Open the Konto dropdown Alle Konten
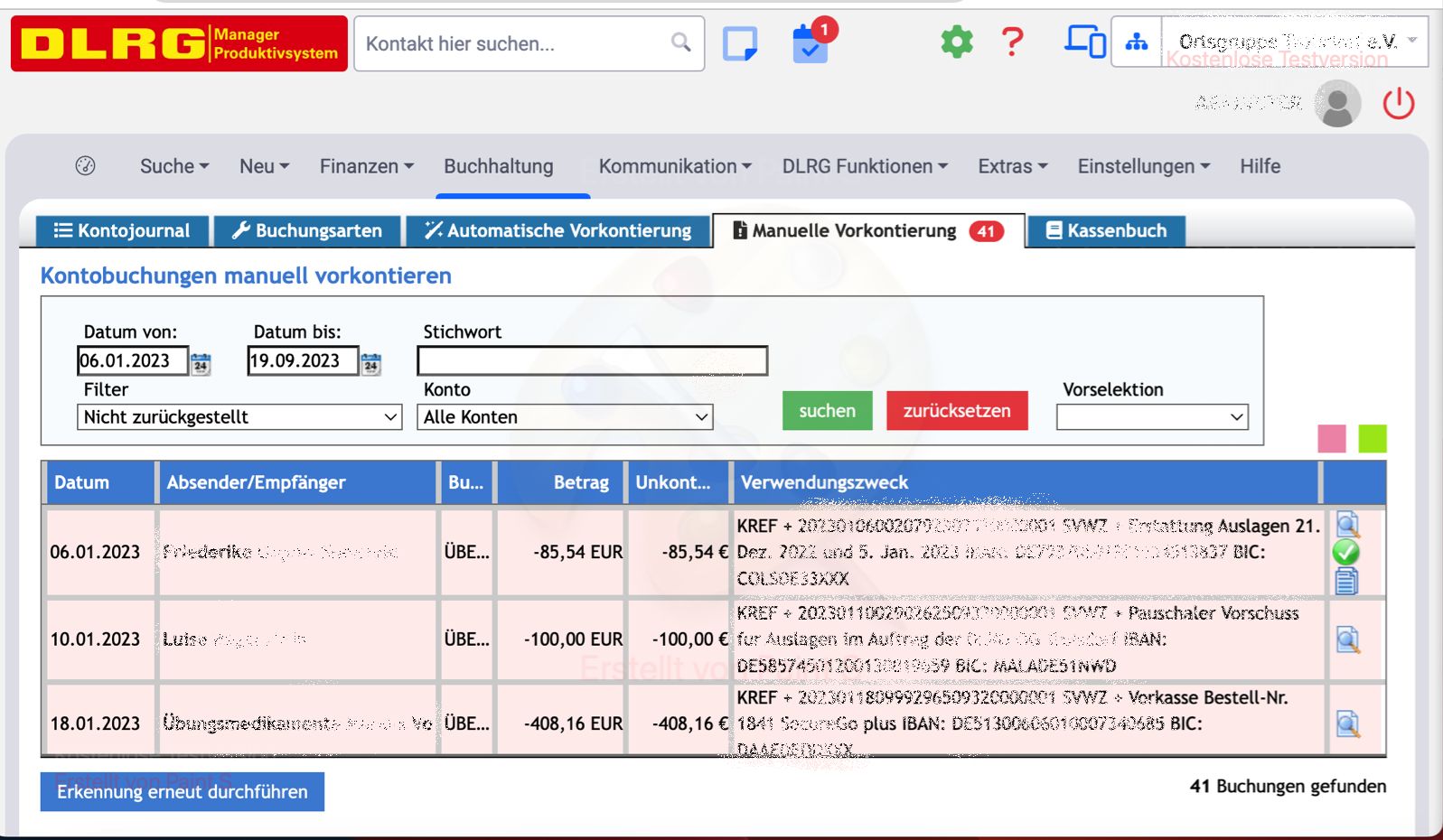1443x840 pixels. (x=565, y=416)
